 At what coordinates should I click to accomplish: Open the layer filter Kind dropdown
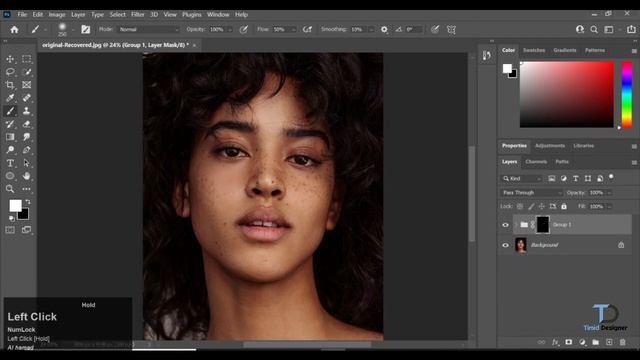(522, 178)
